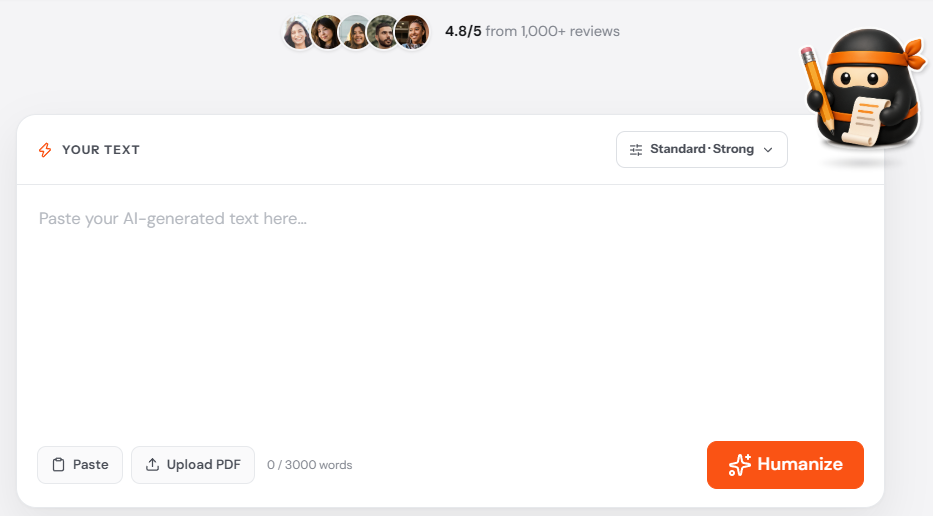Click the second reviewer avatar photo
The height and width of the screenshot is (516, 933).
pos(326,32)
